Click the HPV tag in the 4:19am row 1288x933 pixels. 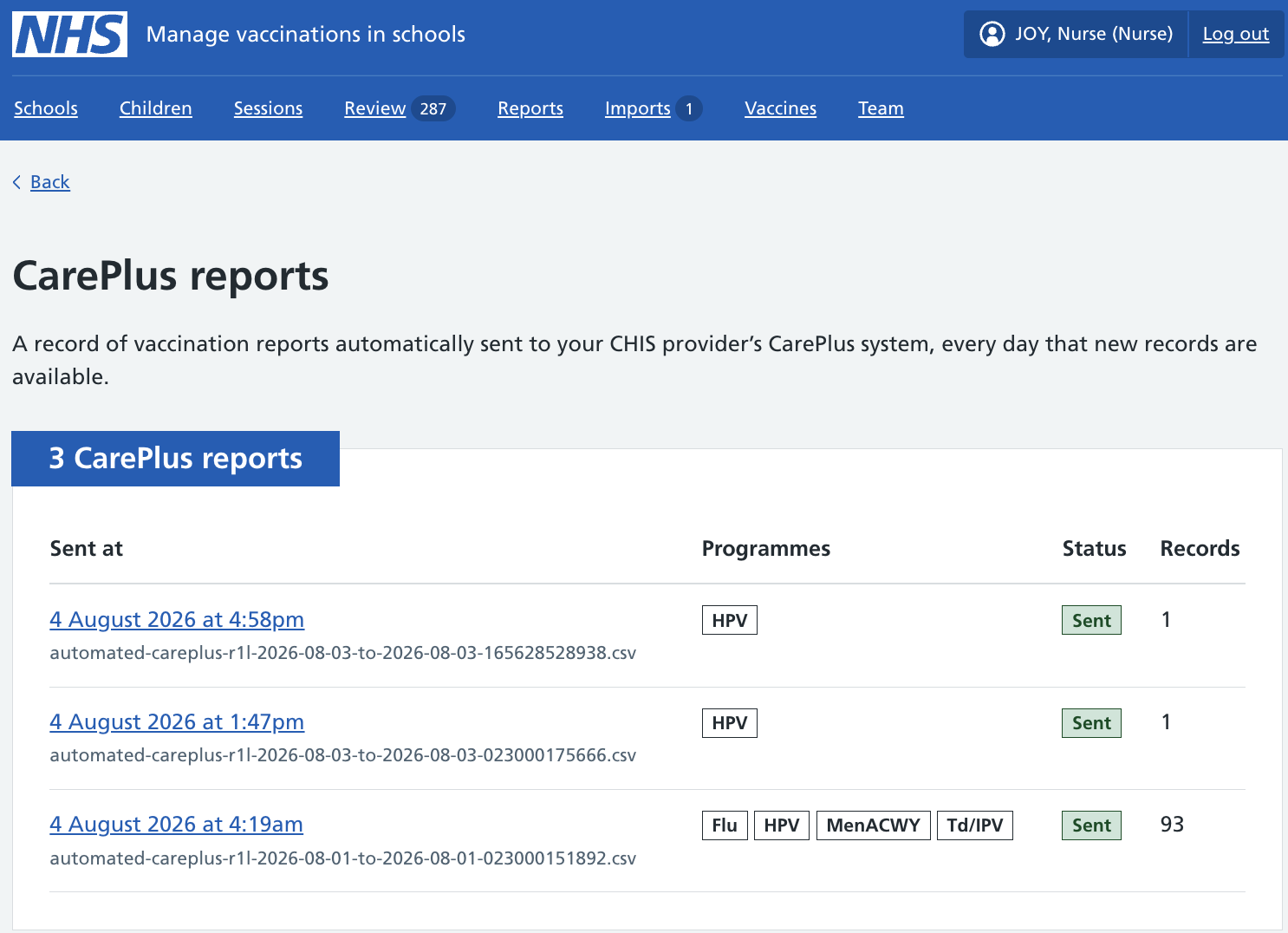point(782,825)
